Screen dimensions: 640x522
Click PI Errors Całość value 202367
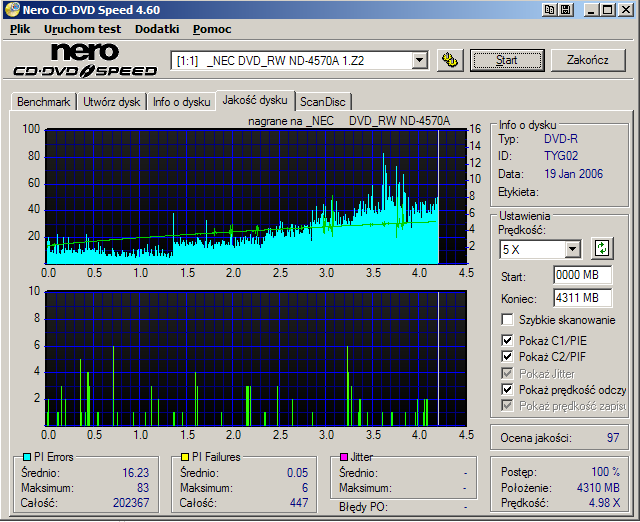[131, 503]
